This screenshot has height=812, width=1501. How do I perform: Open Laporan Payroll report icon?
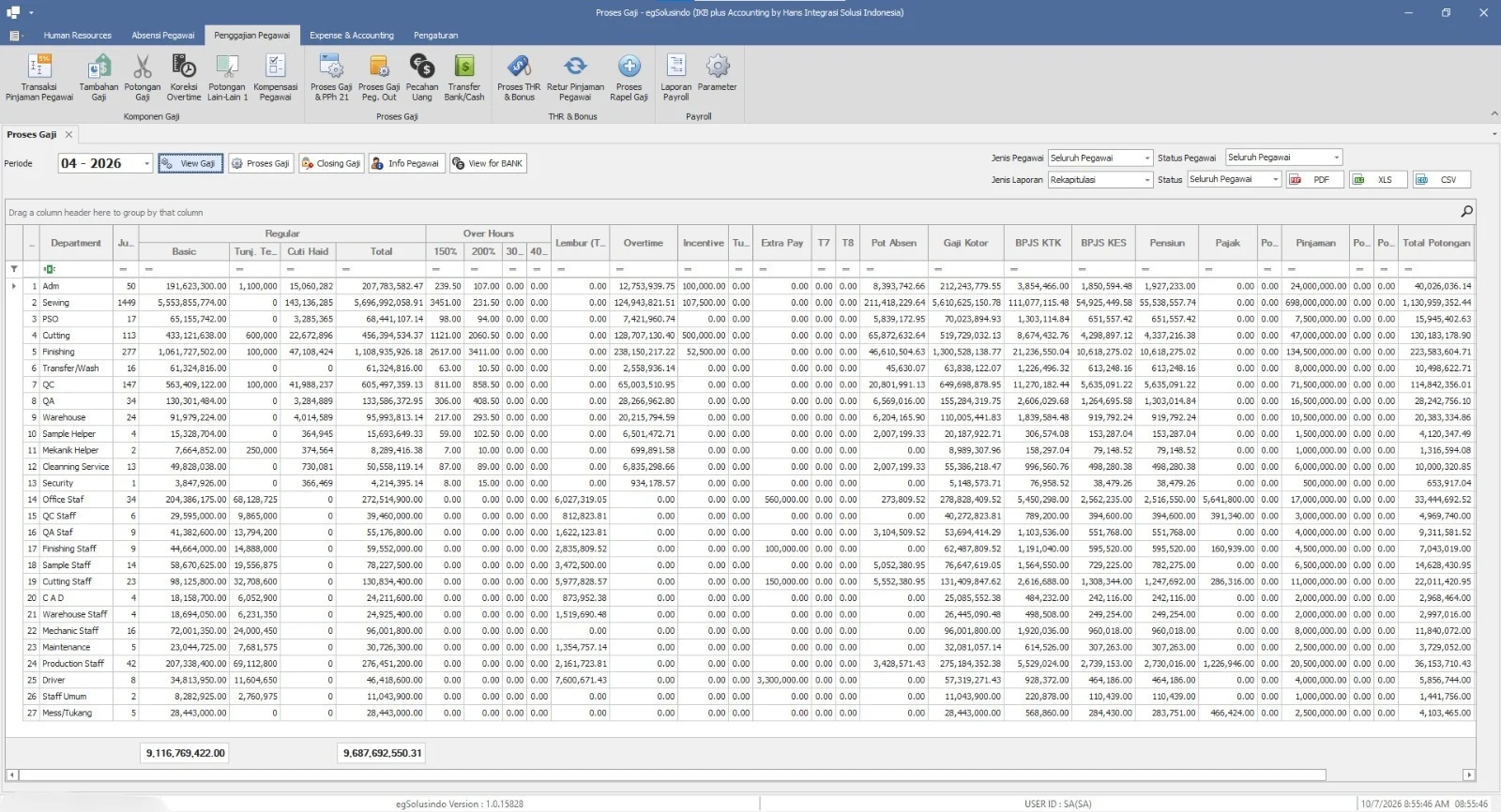[x=676, y=78]
